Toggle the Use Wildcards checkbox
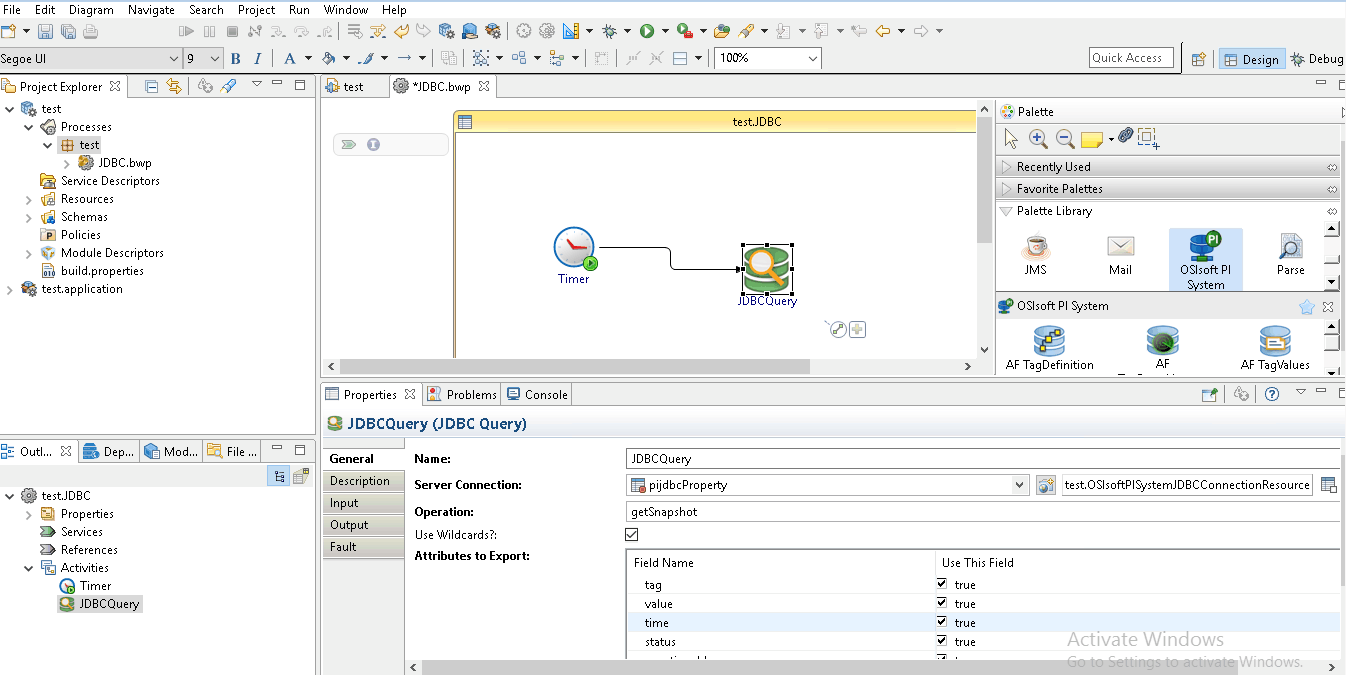The image size is (1346, 675). (632, 535)
